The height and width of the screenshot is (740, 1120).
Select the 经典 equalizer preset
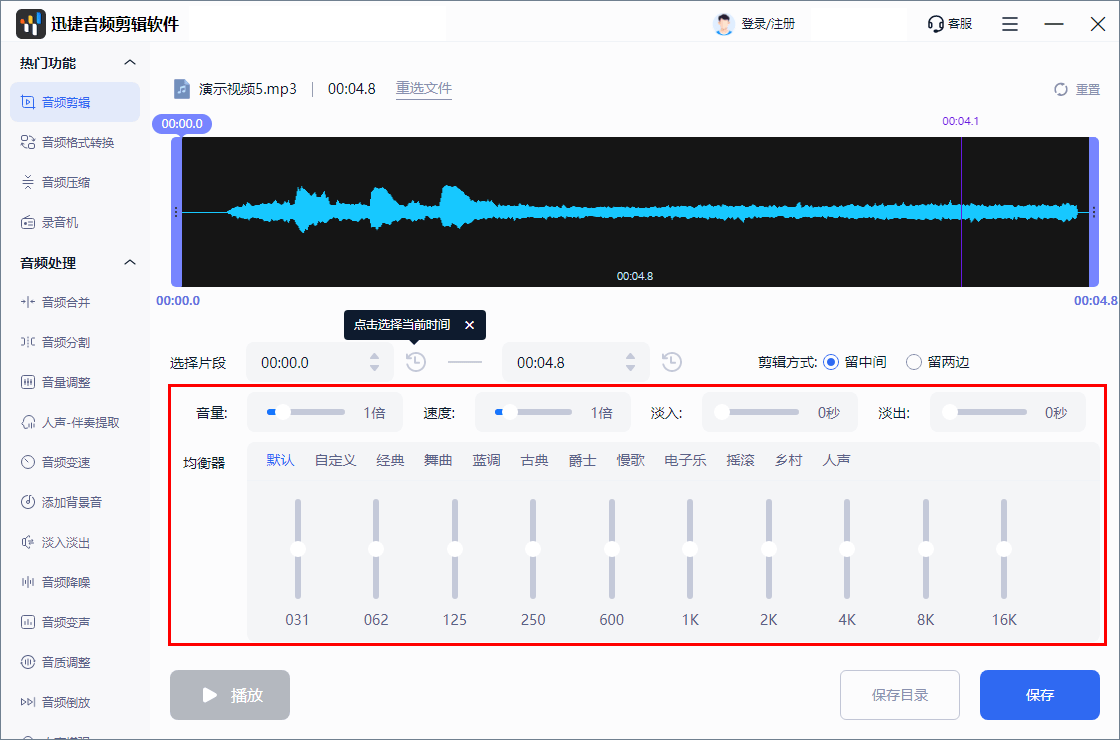[390, 460]
